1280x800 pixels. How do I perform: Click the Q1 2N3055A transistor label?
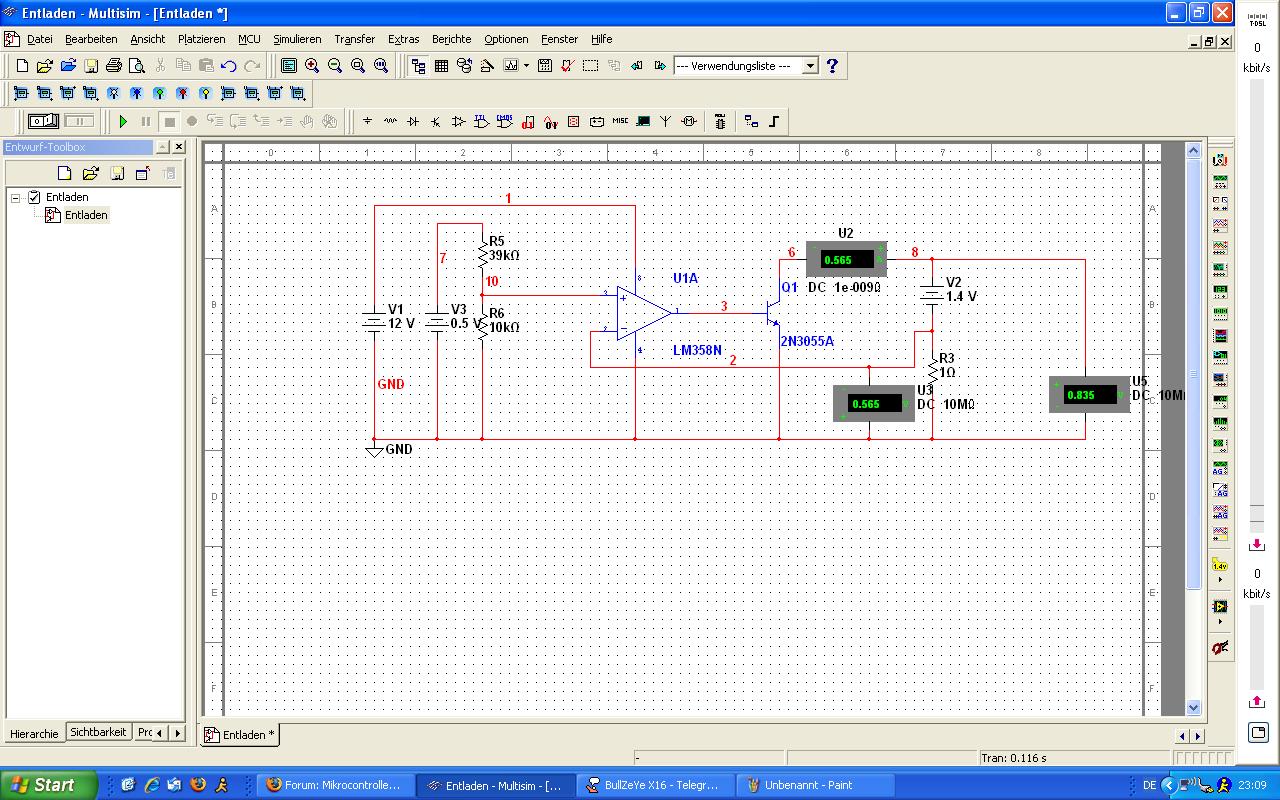[x=807, y=341]
